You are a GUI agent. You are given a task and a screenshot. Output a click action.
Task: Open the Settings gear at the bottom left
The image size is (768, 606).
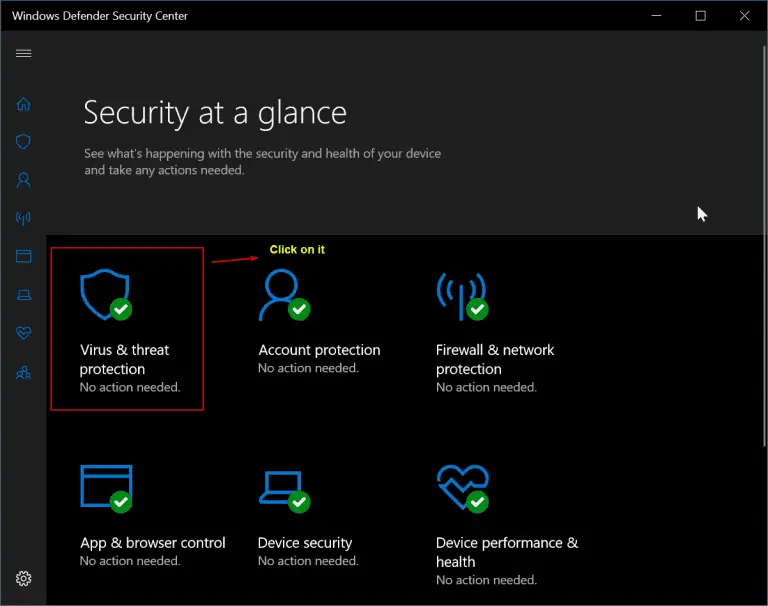pyautogui.click(x=24, y=579)
